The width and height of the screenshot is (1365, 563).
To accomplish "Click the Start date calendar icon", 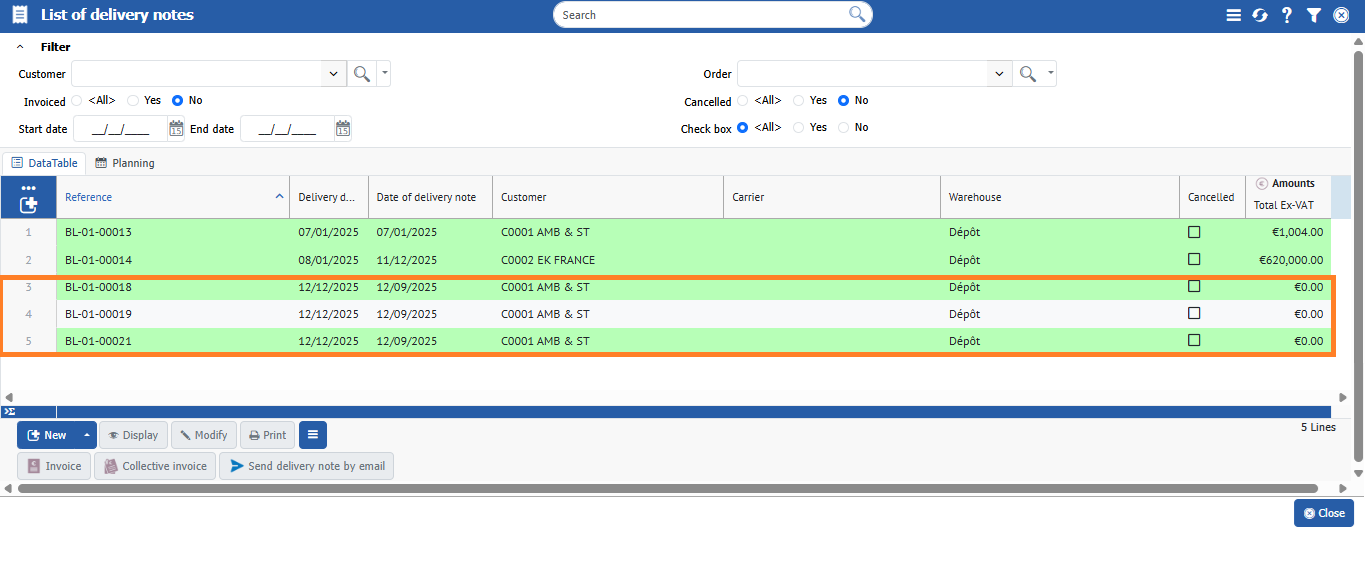I will [x=176, y=129].
